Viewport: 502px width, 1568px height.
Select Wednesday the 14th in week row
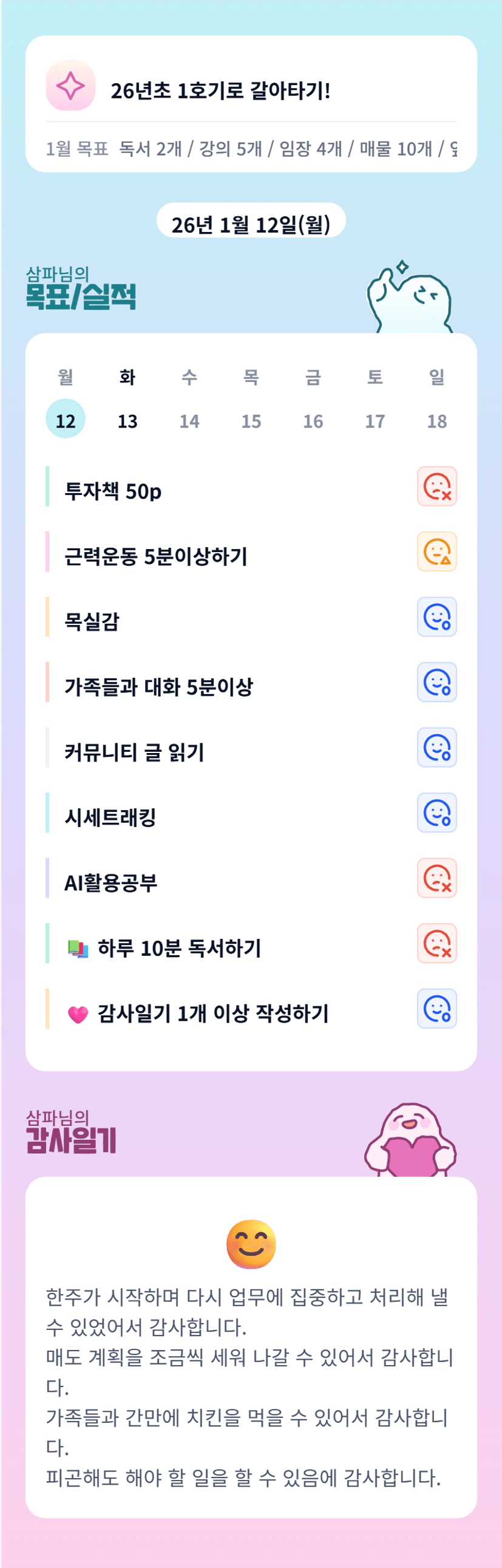pos(189,421)
